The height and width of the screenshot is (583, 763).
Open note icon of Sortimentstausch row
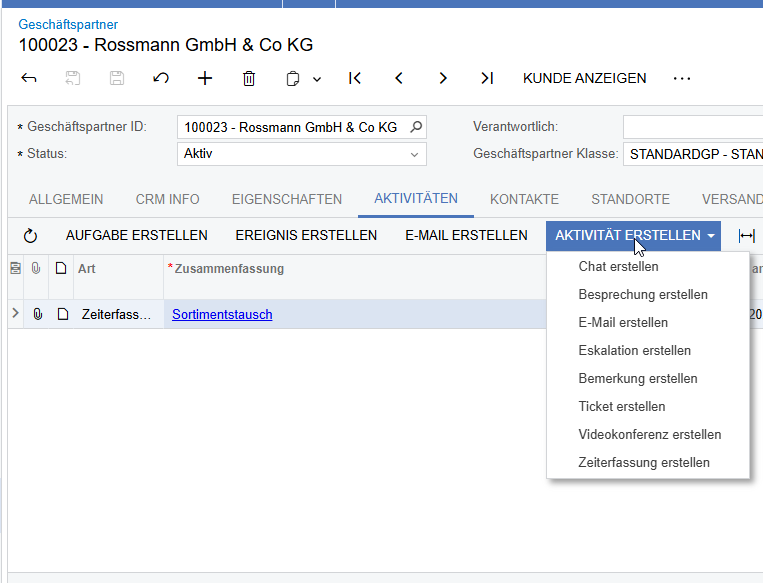pos(63,314)
